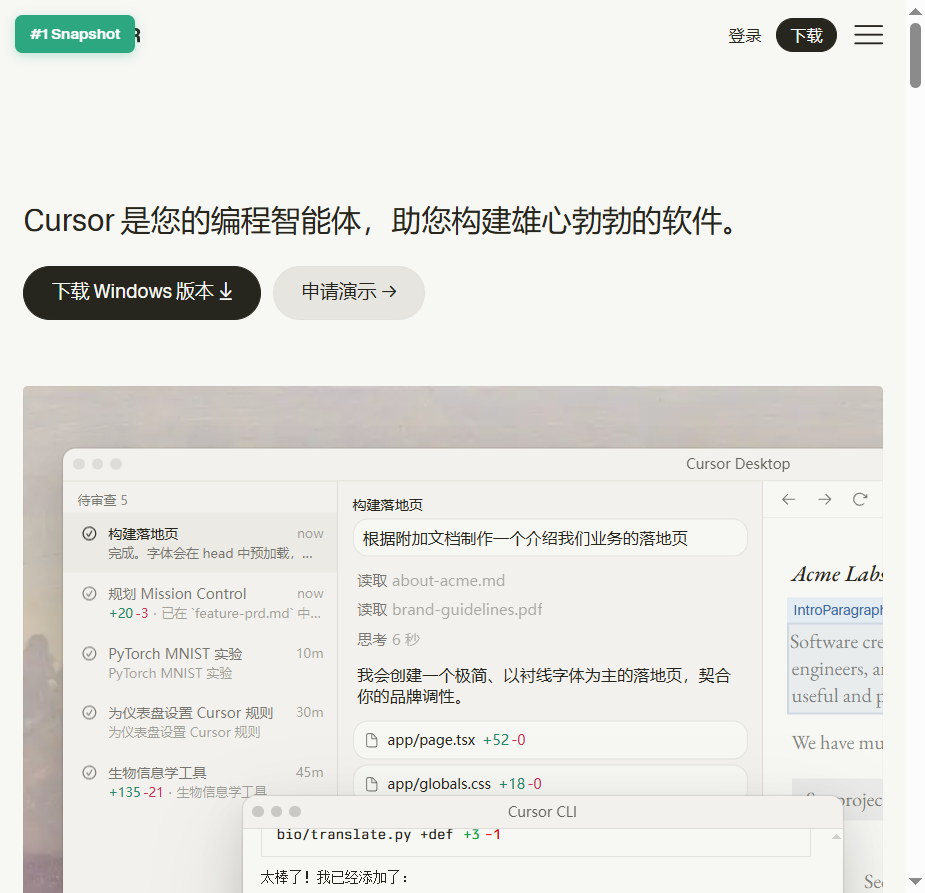925x893 pixels.
Task: Click check icon beside 规划 Mission Control
Action: (x=89, y=593)
